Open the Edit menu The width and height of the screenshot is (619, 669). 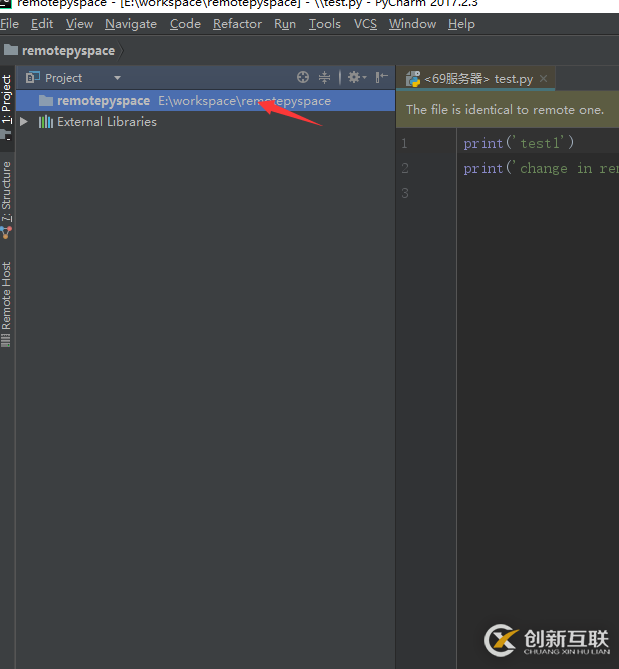[x=42, y=24]
